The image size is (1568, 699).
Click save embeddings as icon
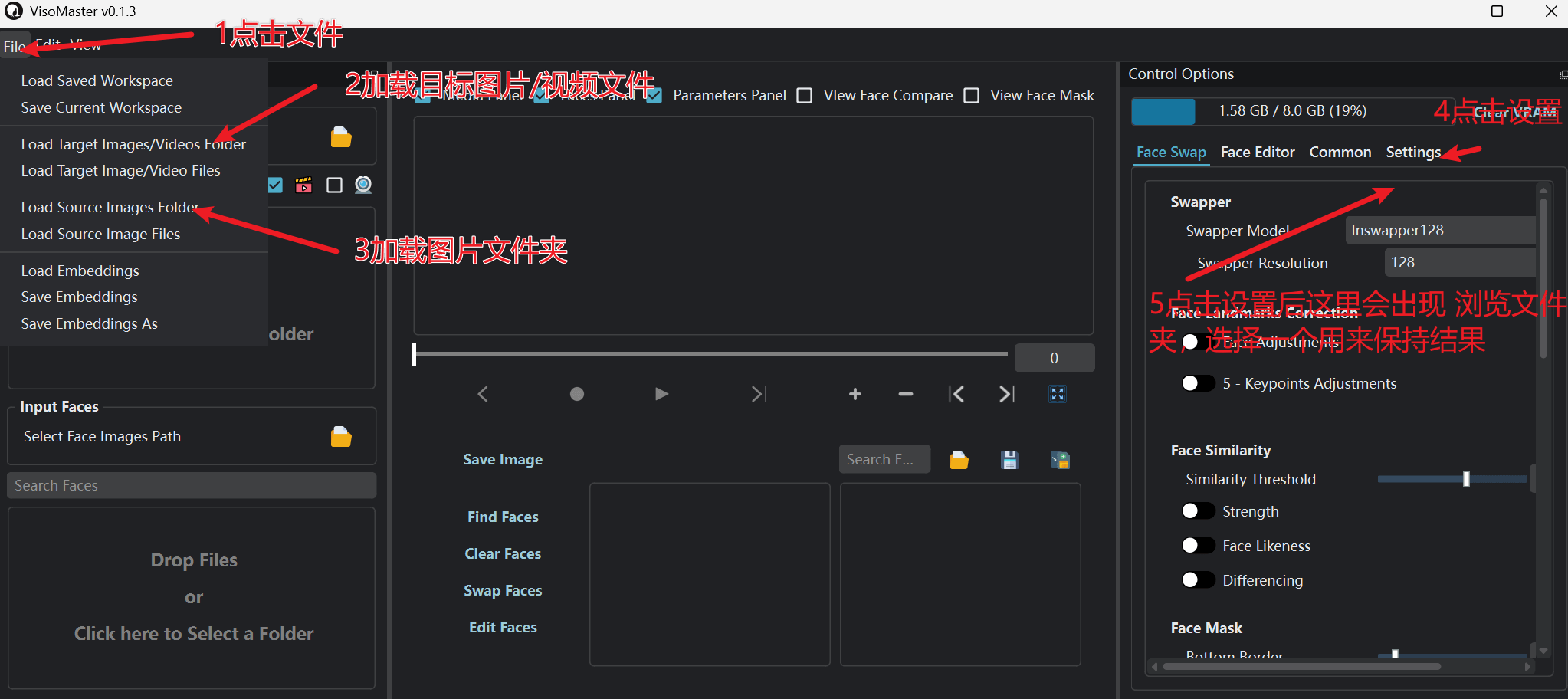click(x=1061, y=460)
